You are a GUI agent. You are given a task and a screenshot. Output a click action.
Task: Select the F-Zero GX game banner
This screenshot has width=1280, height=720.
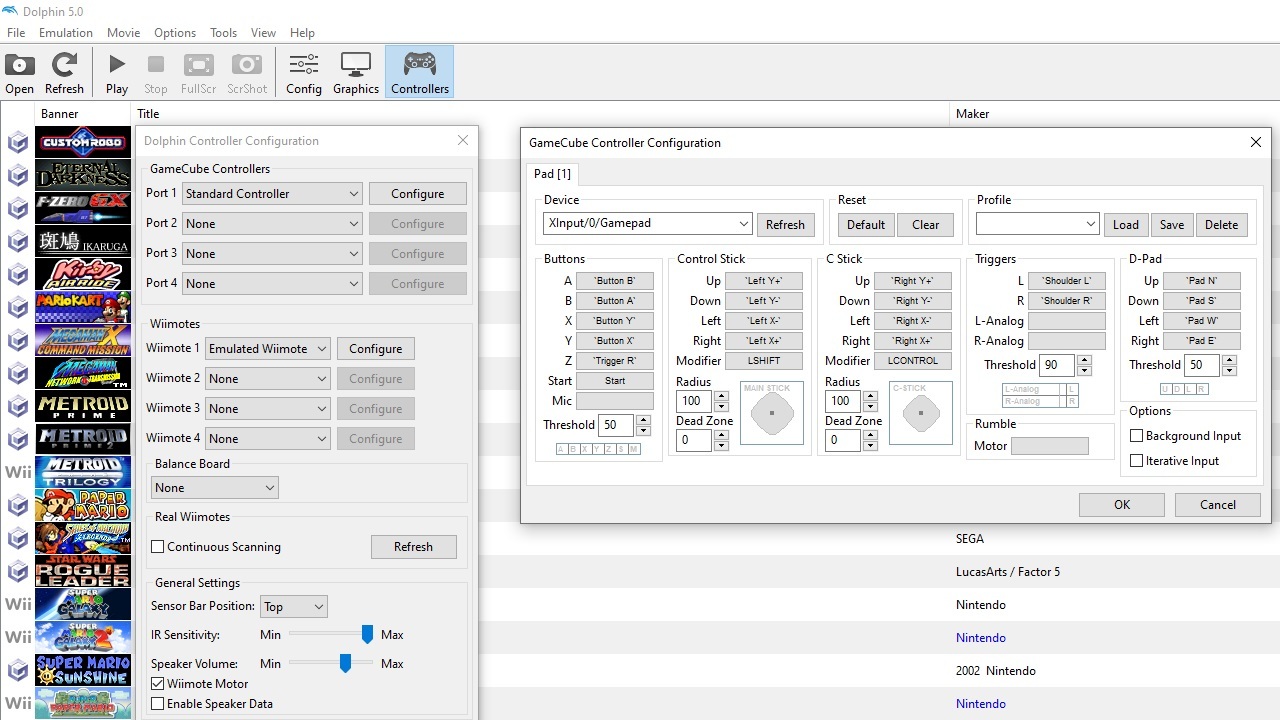tap(83, 208)
